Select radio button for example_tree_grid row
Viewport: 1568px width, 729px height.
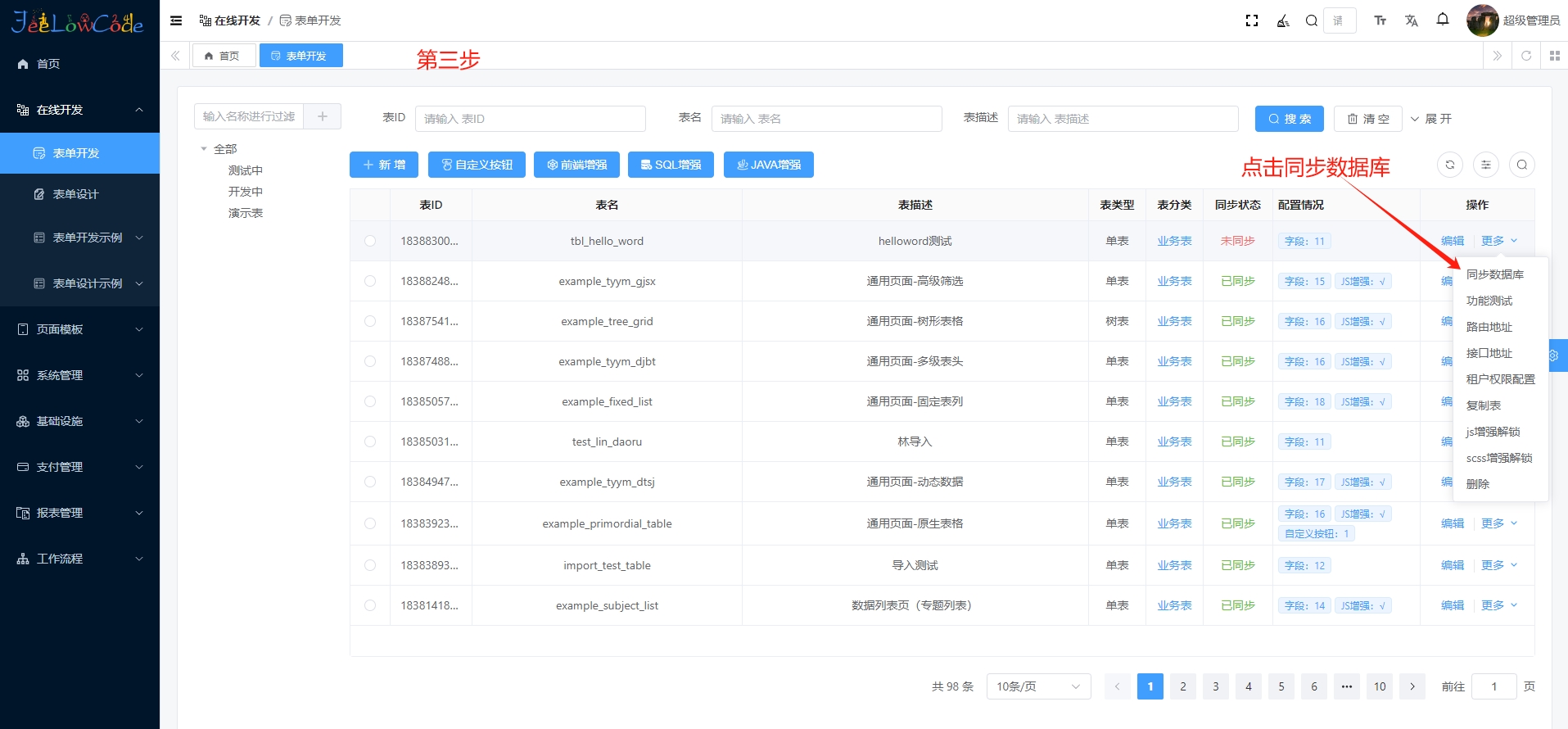pos(370,321)
